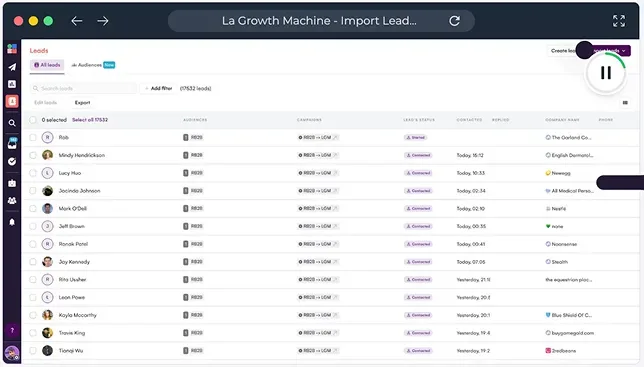This screenshot has width=644, height=367.
Task: Click the Blue Shield company logo icon
Action: click(x=548, y=315)
